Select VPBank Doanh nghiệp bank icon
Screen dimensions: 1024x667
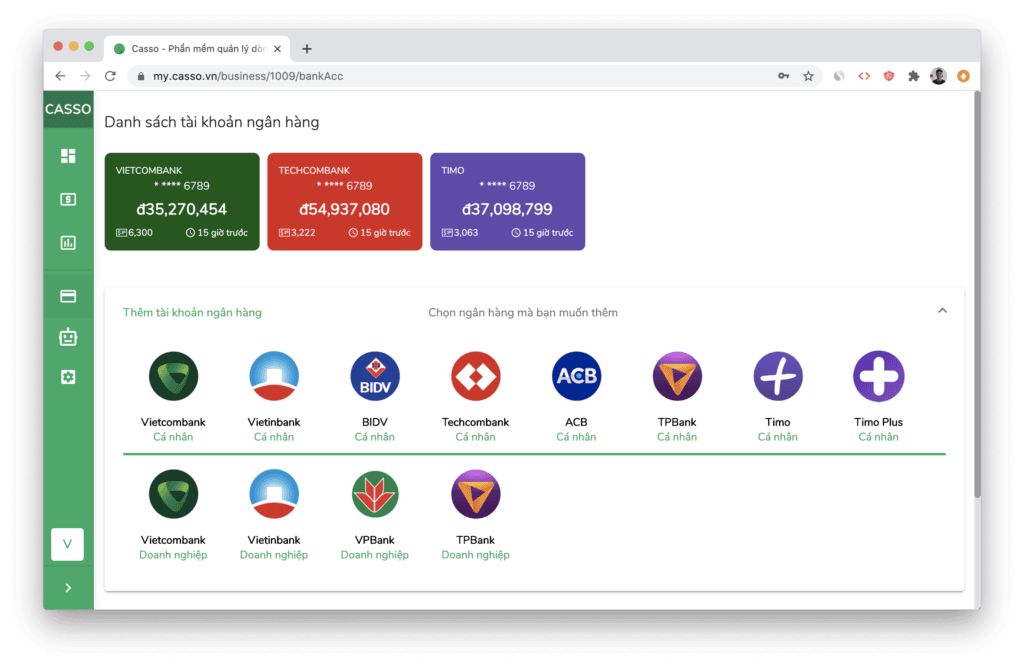click(x=375, y=494)
